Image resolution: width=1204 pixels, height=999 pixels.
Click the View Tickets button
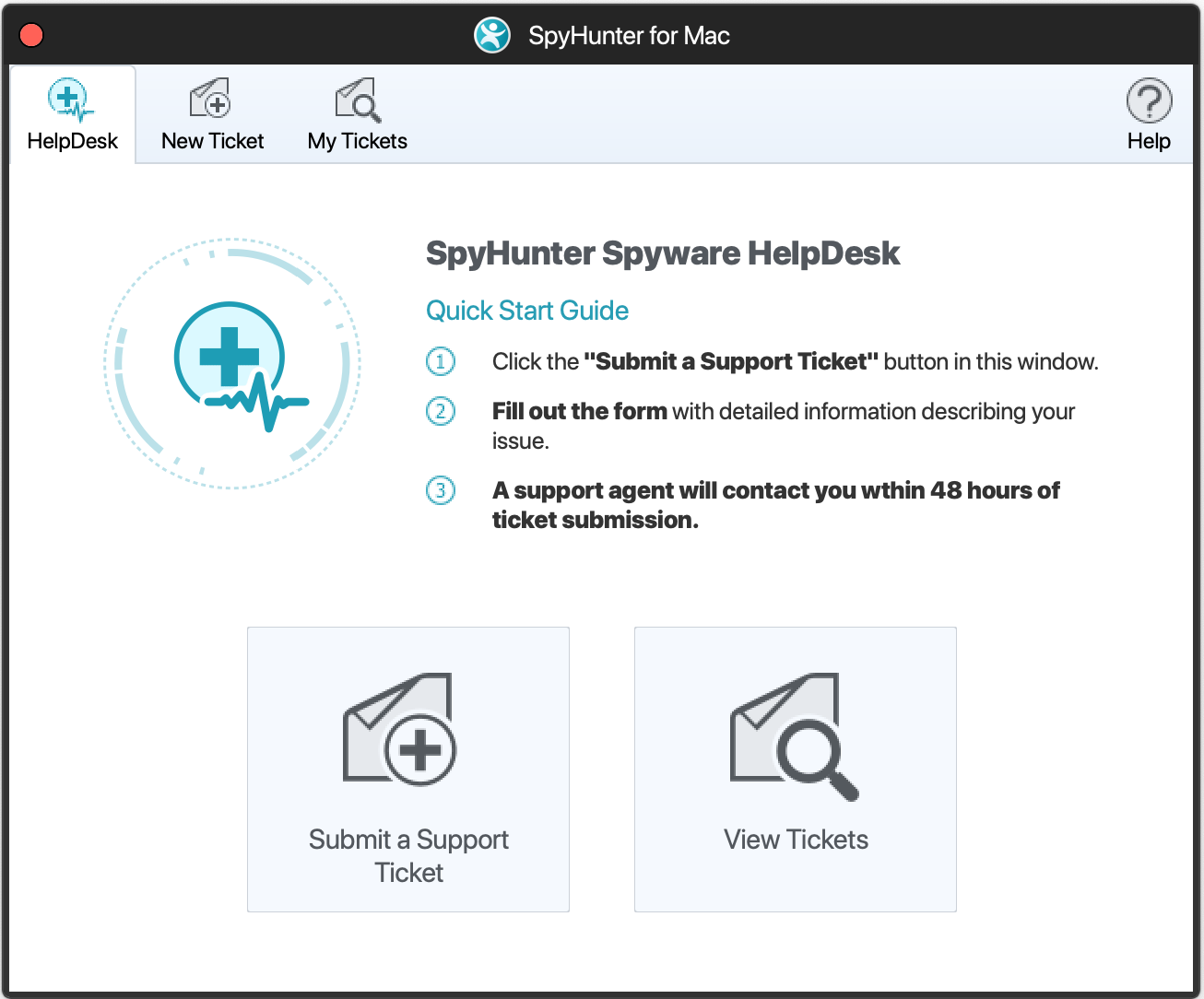[x=796, y=770]
